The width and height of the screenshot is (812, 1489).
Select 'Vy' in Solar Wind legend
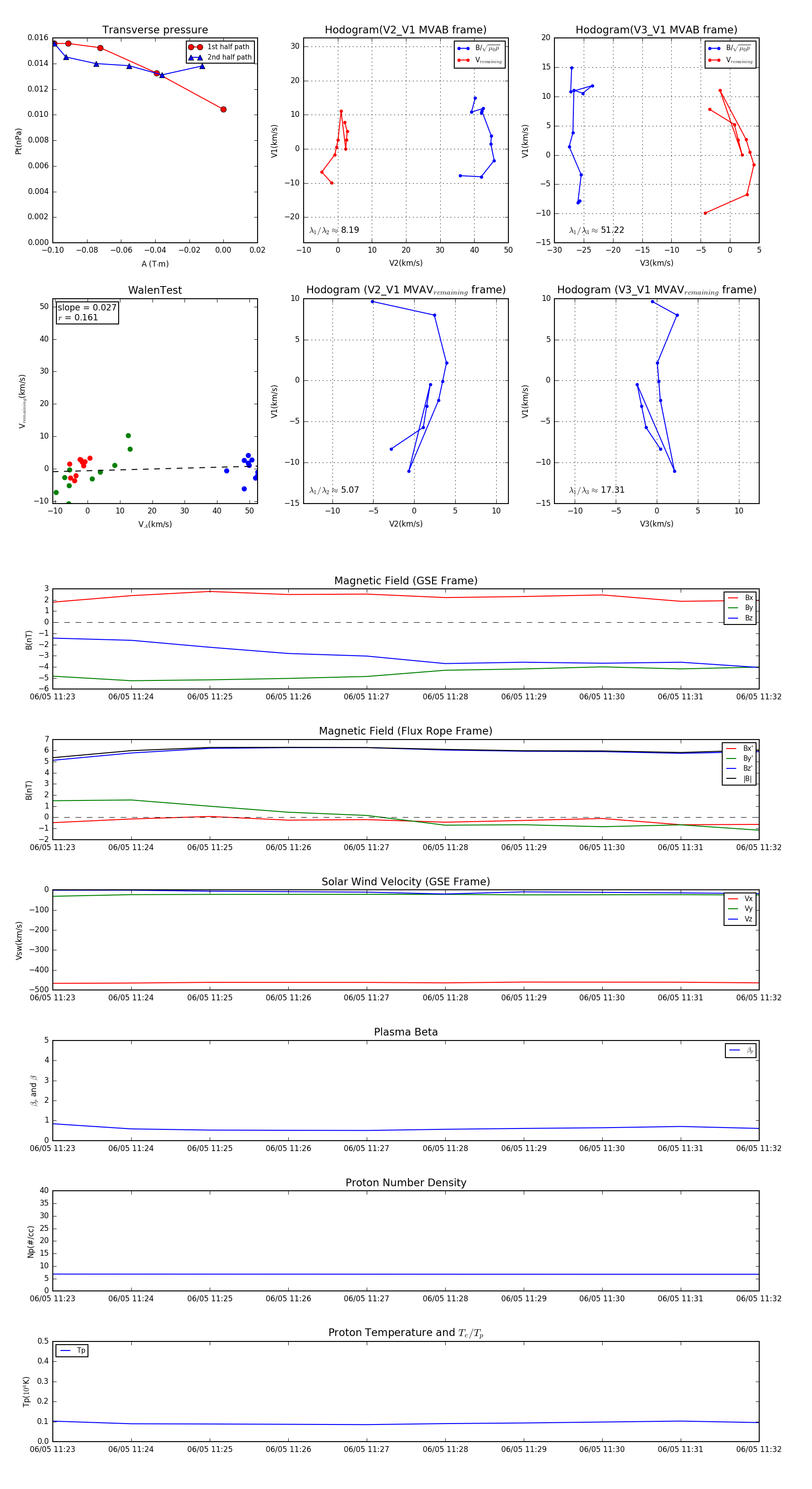740,909
